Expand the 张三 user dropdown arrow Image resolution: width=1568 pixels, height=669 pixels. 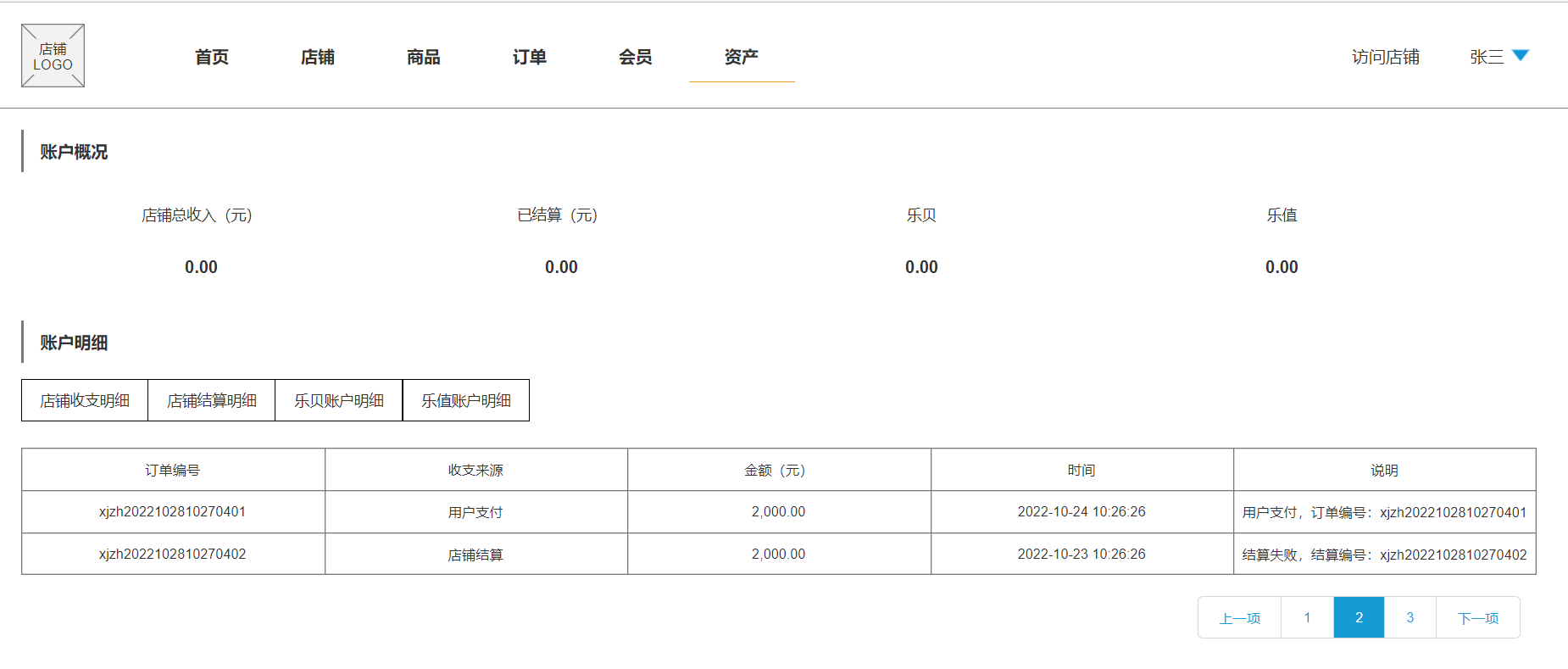(x=1521, y=56)
